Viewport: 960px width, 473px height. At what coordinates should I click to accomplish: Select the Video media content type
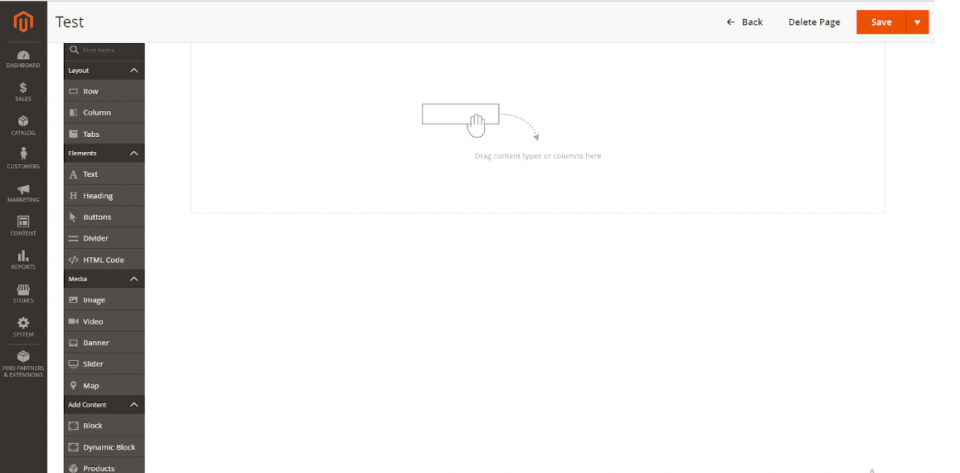(x=104, y=321)
